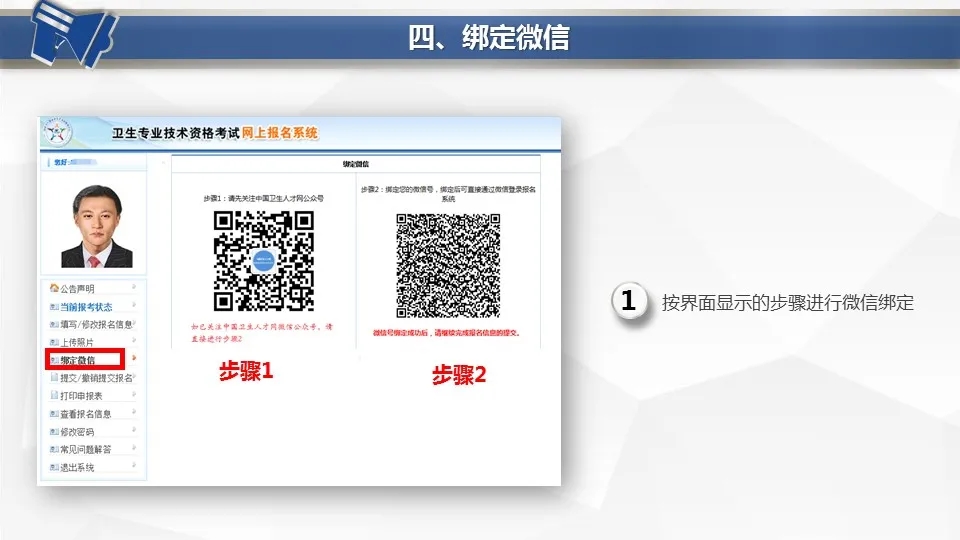Image resolution: width=960 pixels, height=540 pixels.
Task: Click the icon beside 绑定微信
Action: (x=54, y=360)
